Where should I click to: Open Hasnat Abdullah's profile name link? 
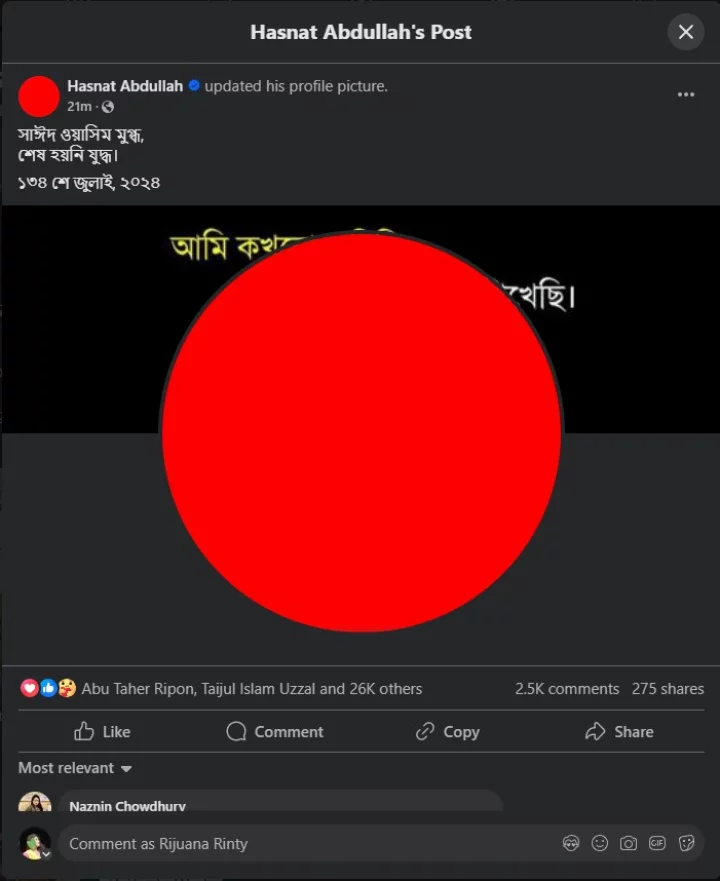coord(125,86)
